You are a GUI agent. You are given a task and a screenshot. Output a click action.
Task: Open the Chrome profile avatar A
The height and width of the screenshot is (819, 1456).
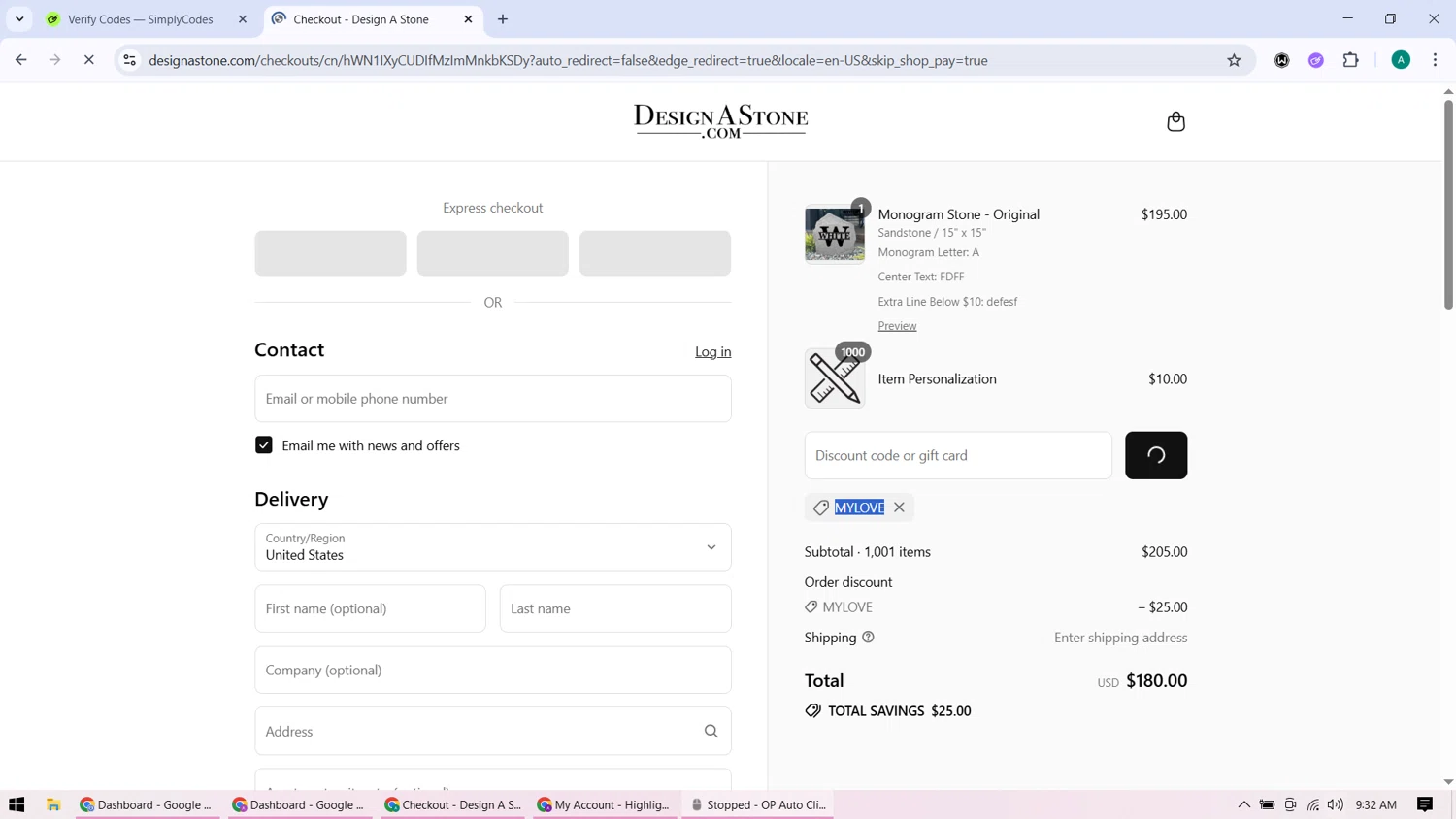(1401, 60)
